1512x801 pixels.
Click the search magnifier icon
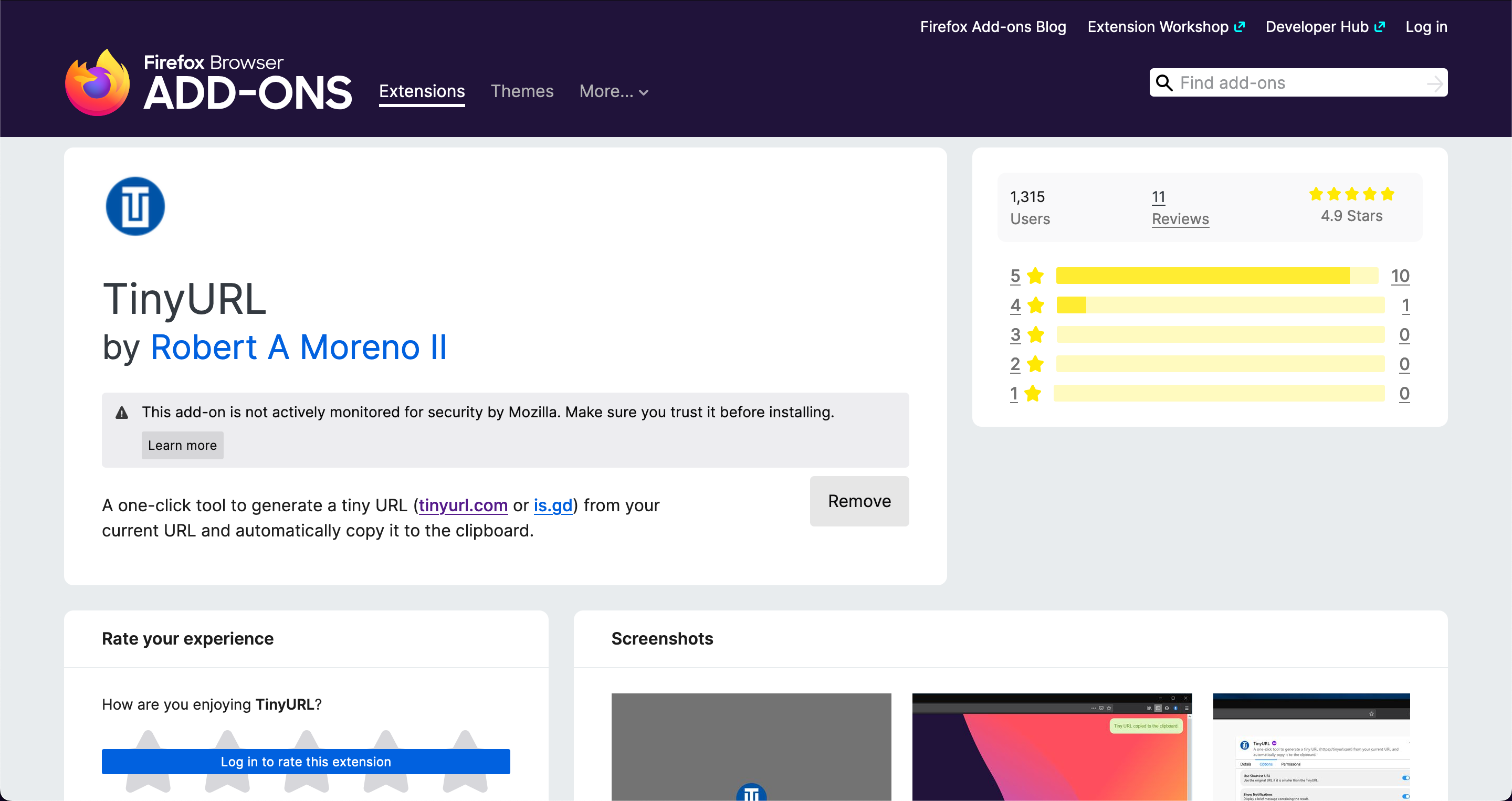pyautogui.click(x=1164, y=83)
